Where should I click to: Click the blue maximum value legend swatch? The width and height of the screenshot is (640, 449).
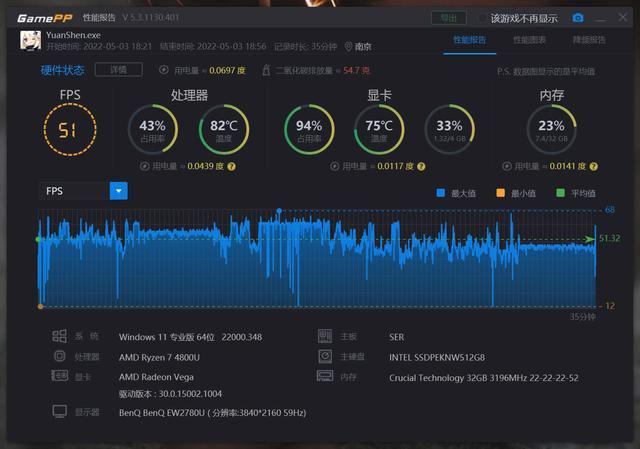point(440,193)
